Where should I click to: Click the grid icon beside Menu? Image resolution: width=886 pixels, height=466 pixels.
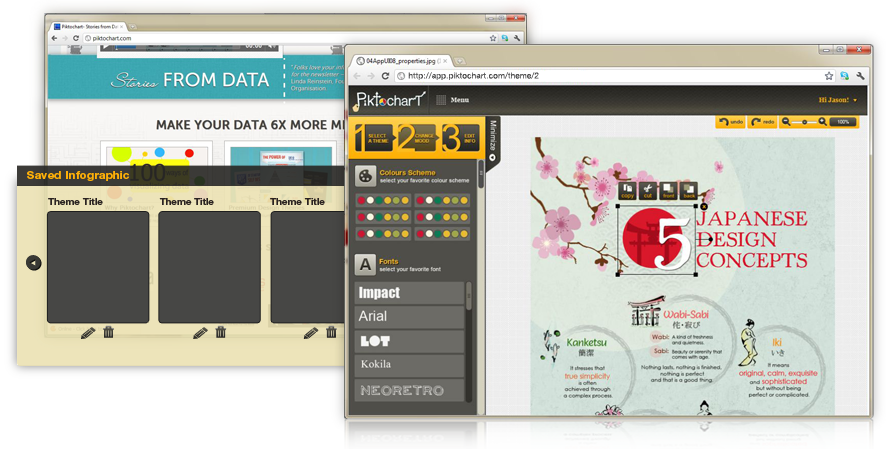[x=441, y=100]
